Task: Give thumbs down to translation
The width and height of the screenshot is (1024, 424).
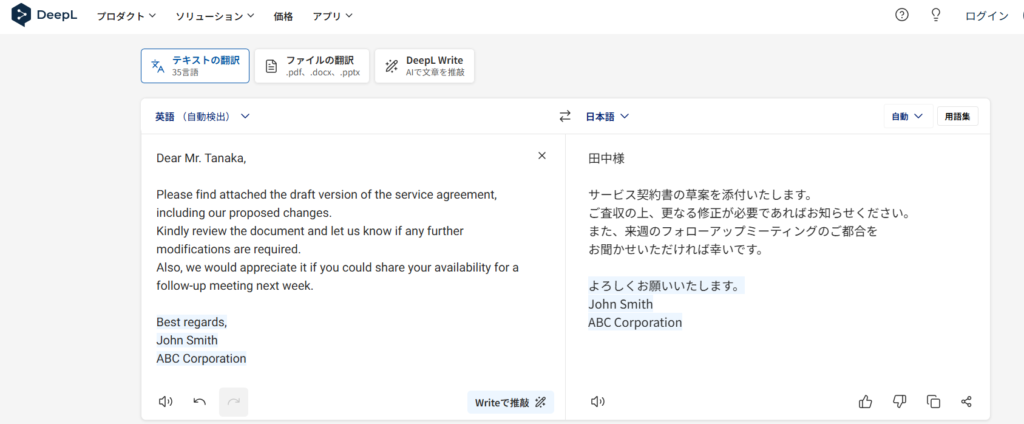Action: point(899,402)
